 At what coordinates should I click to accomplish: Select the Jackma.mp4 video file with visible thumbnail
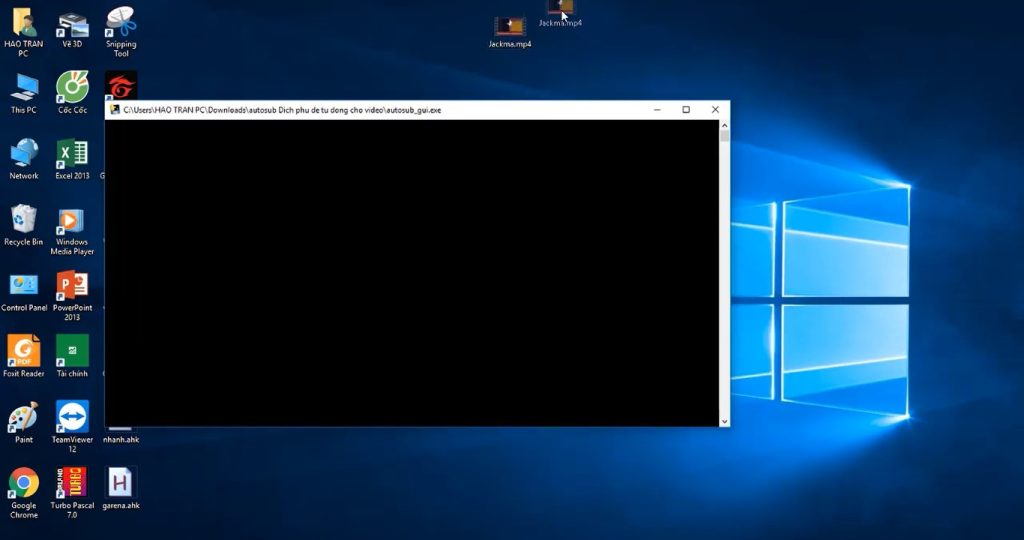(x=510, y=27)
